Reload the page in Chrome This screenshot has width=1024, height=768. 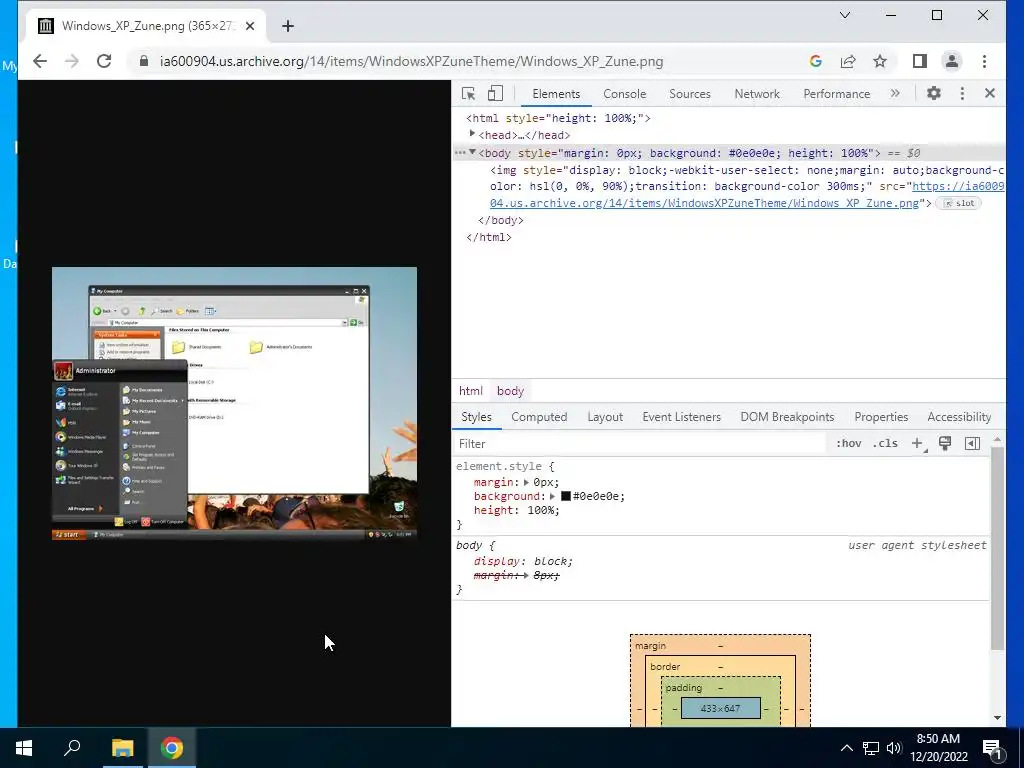click(x=104, y=61)
